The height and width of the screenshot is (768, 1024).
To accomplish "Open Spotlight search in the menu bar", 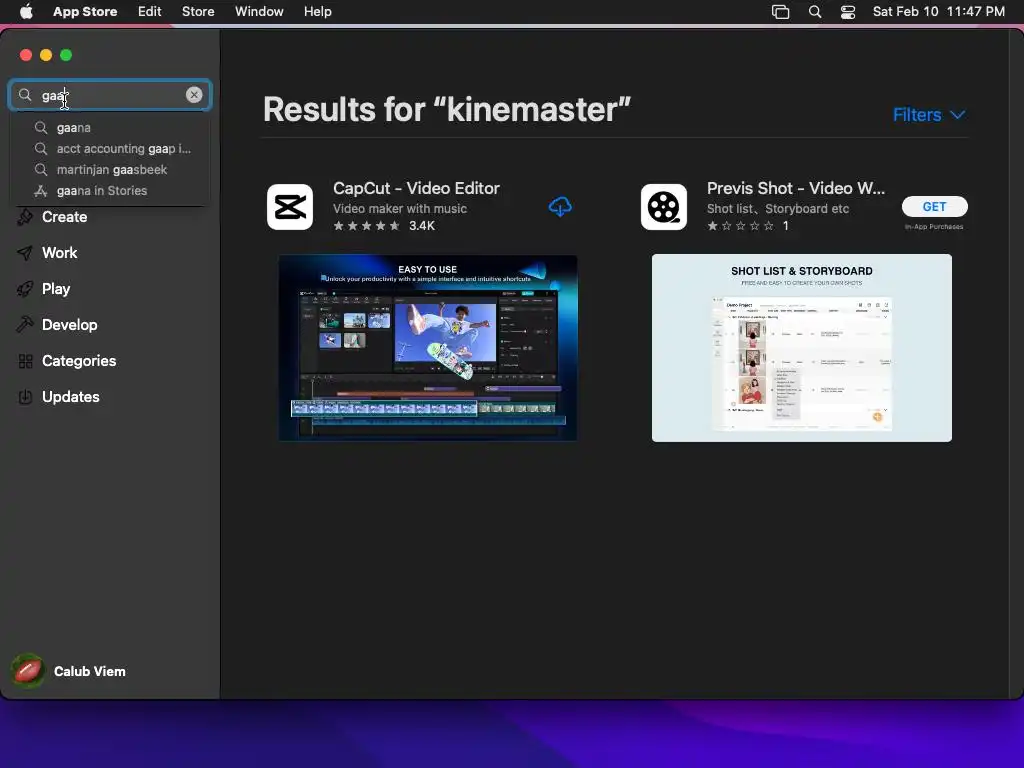I will (x=814, y=12).
